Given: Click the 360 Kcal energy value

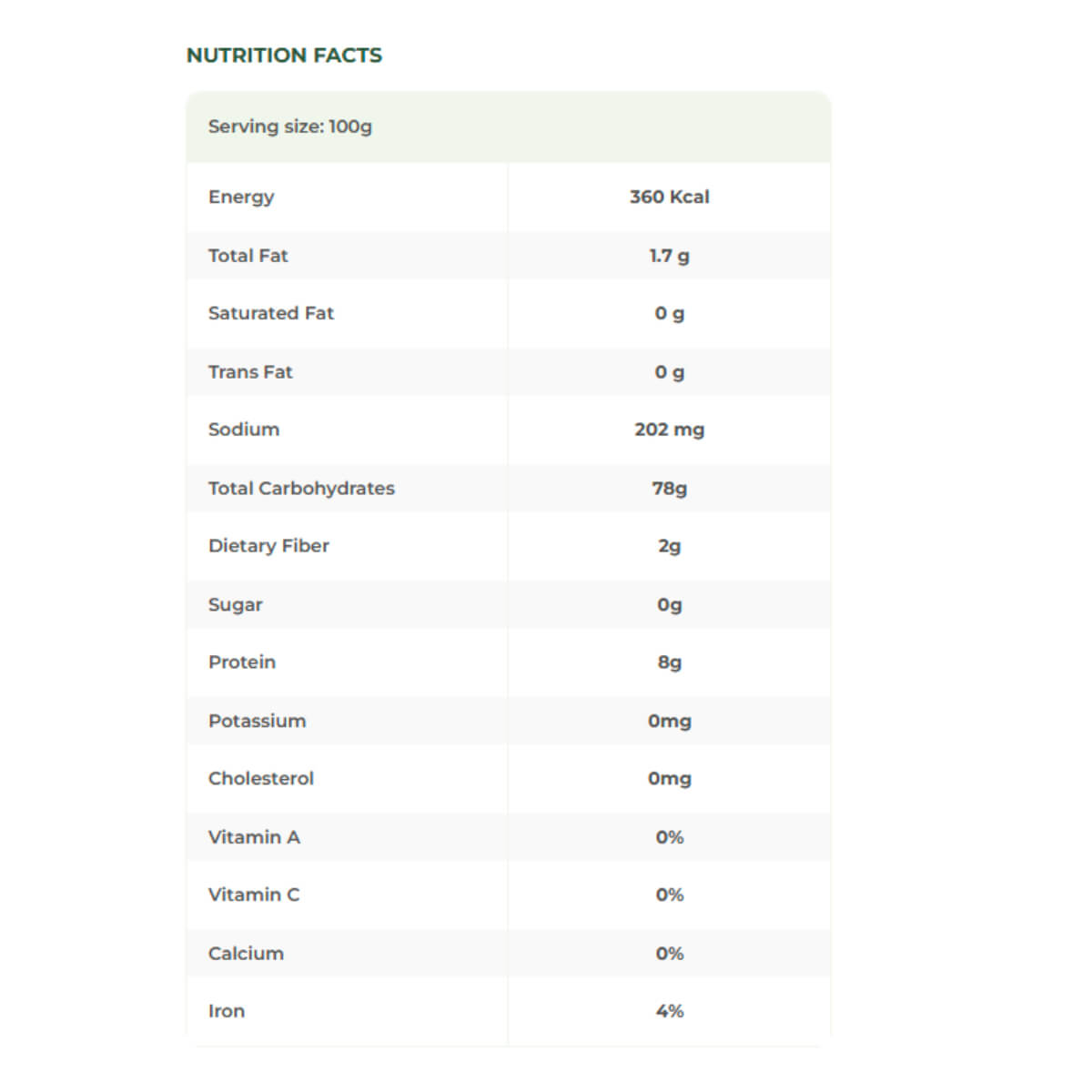Looking at the screenshot, I should pyautogui.click(x=669, y=197).
